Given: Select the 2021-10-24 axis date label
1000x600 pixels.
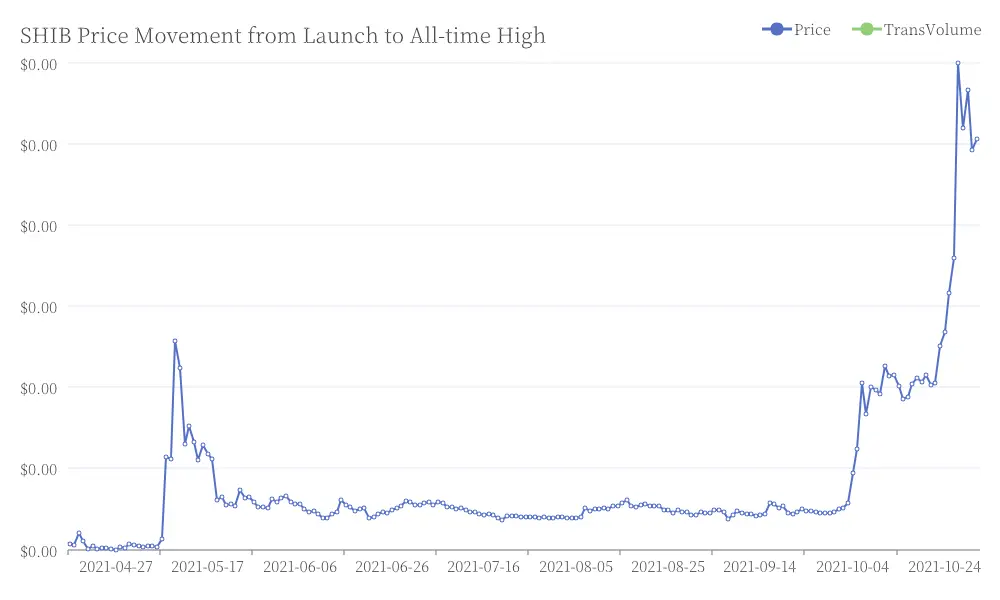Looking at the screenshot, I should pyautogui.click(x=944, y=566).
